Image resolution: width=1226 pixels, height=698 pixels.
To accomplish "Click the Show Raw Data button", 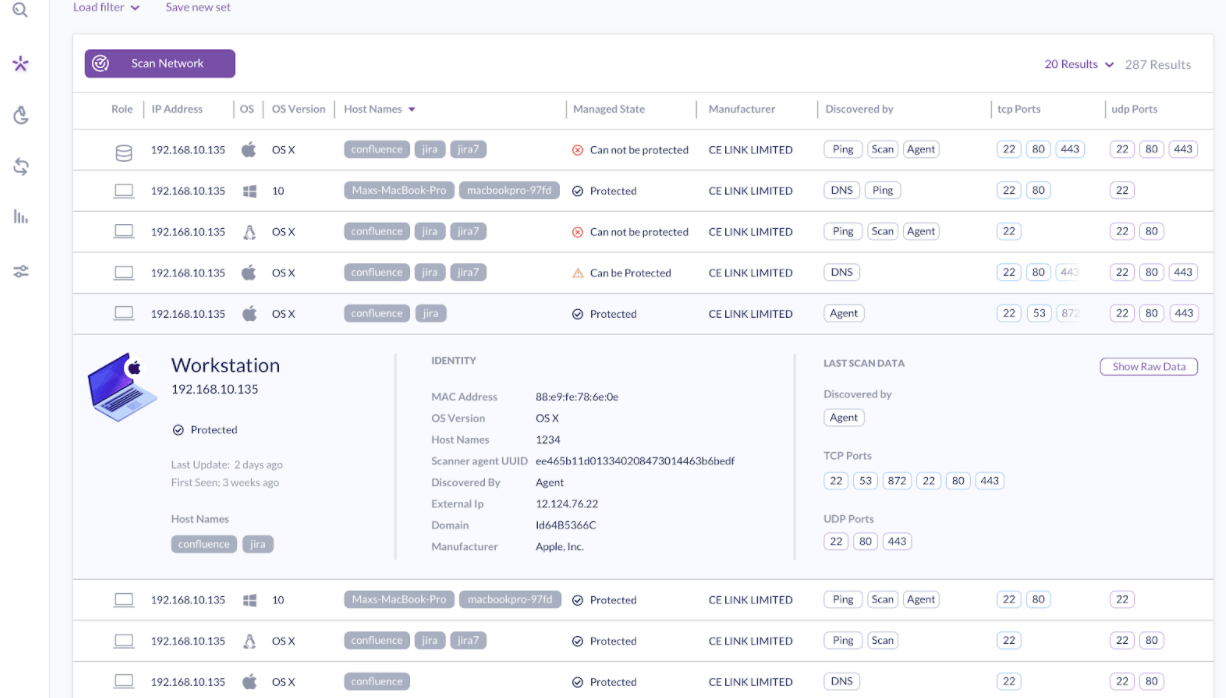I will [x=1148, y=366].
